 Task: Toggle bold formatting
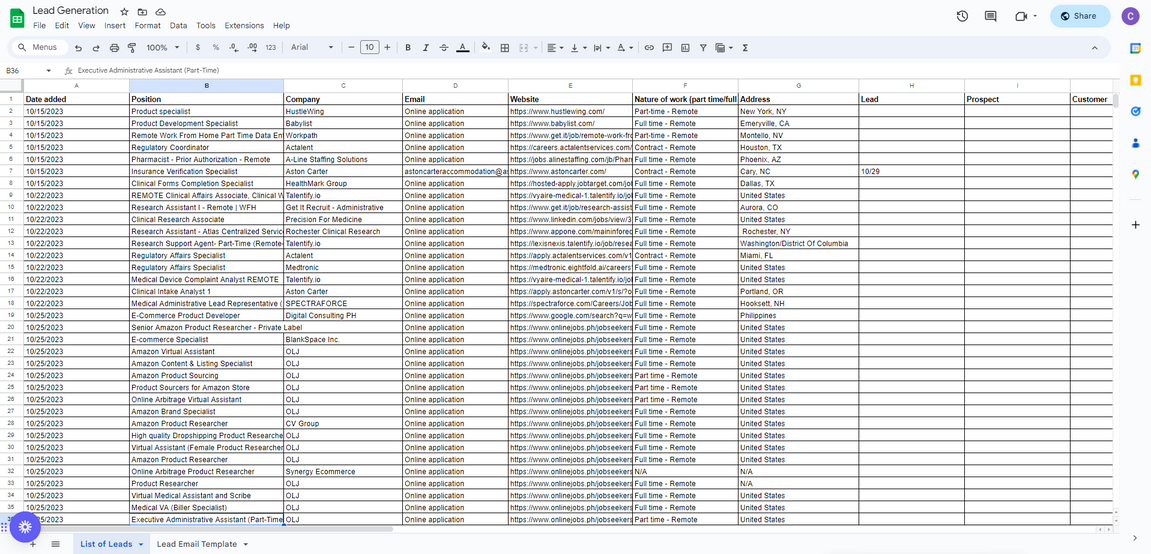click(x=407, y=48)
